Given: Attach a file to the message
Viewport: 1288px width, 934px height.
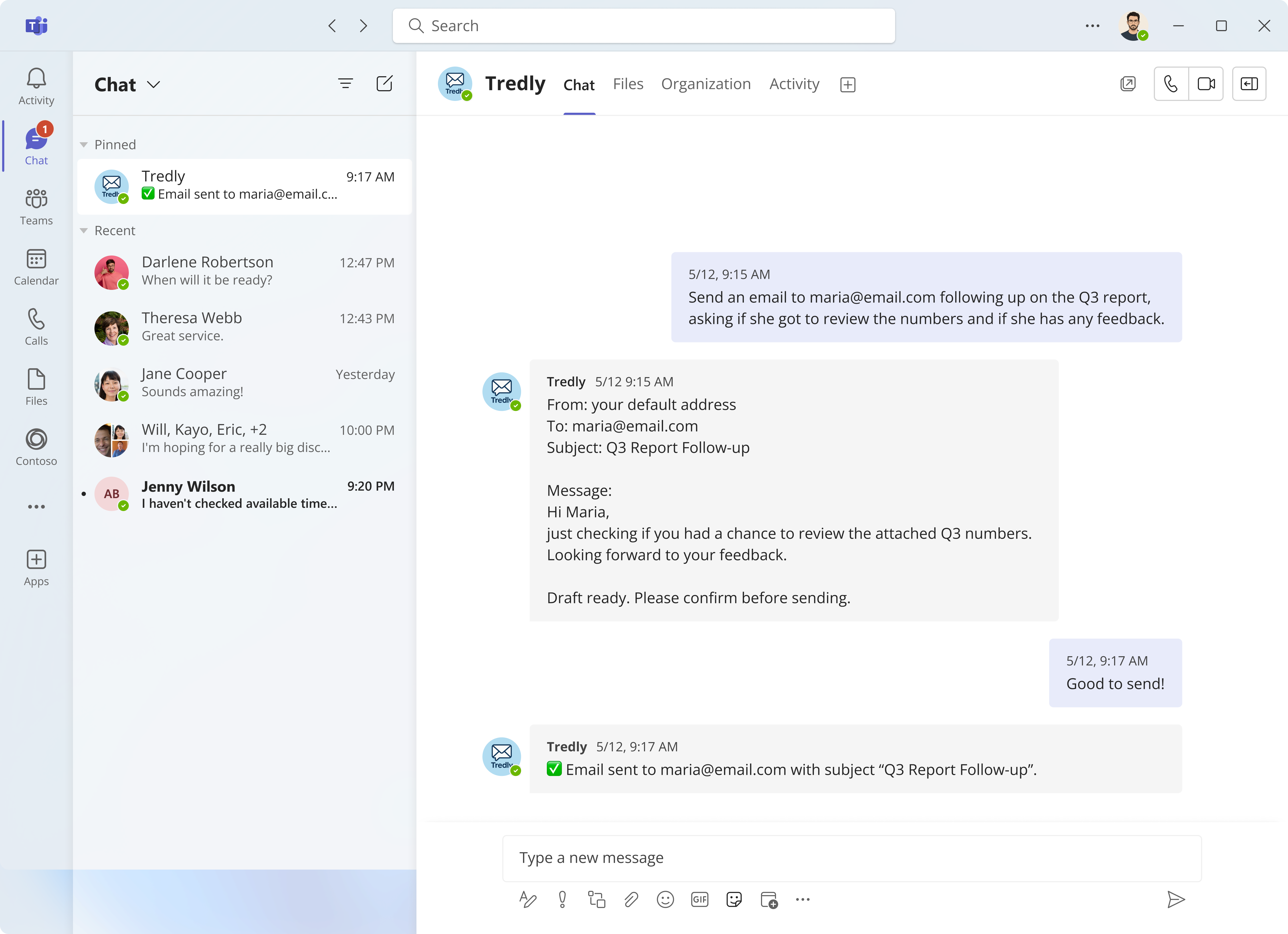Looking at the screenshot, I should (x=631, y=899).
